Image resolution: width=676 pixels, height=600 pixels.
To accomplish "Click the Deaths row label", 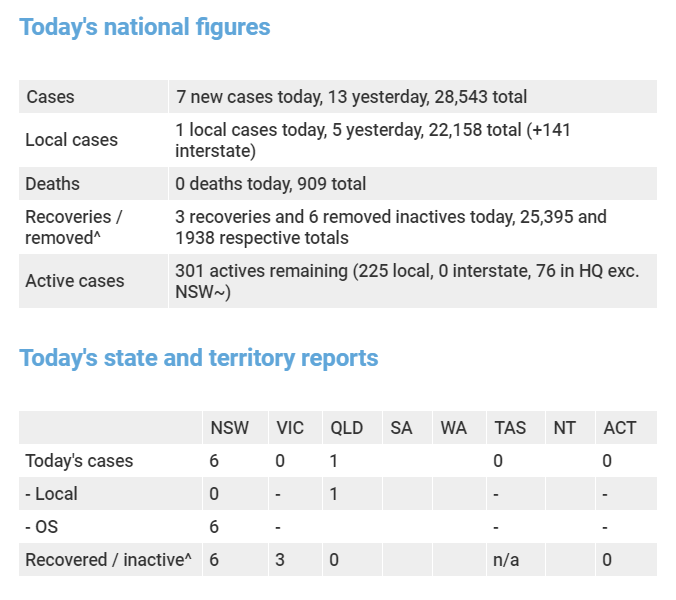I will pos(54,184).
